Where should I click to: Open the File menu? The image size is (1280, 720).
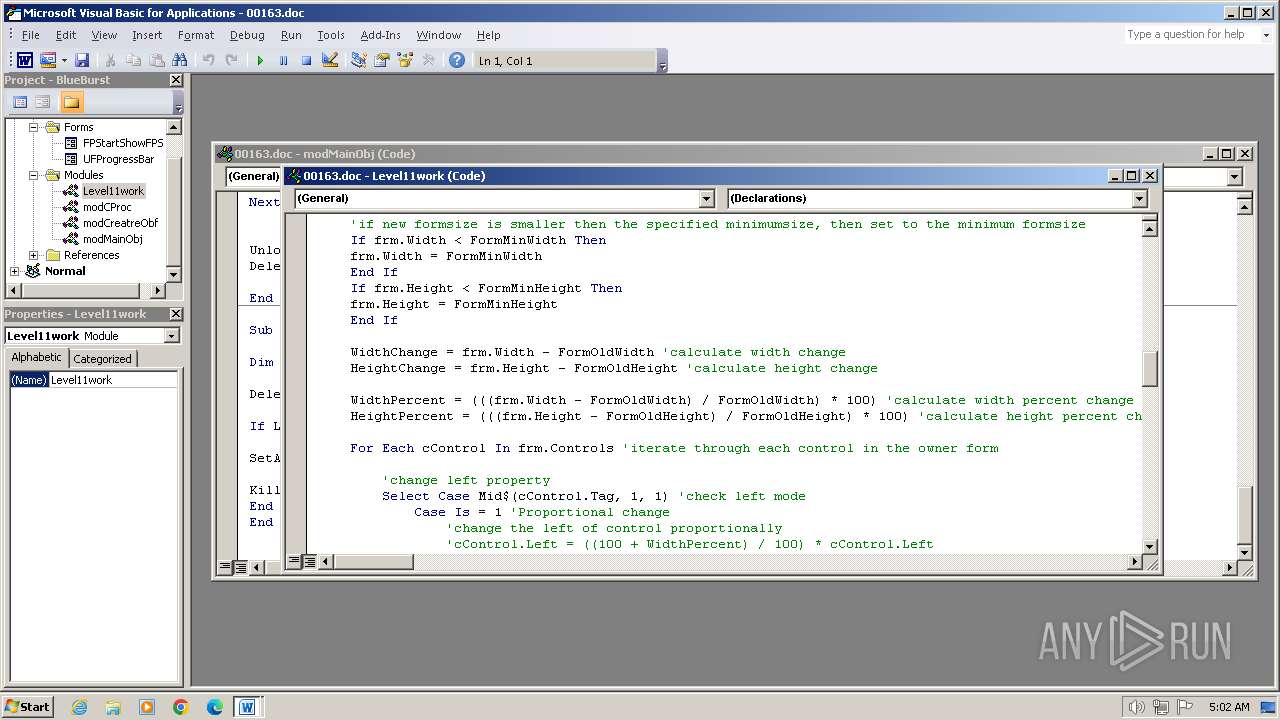[x=31, y=35]
